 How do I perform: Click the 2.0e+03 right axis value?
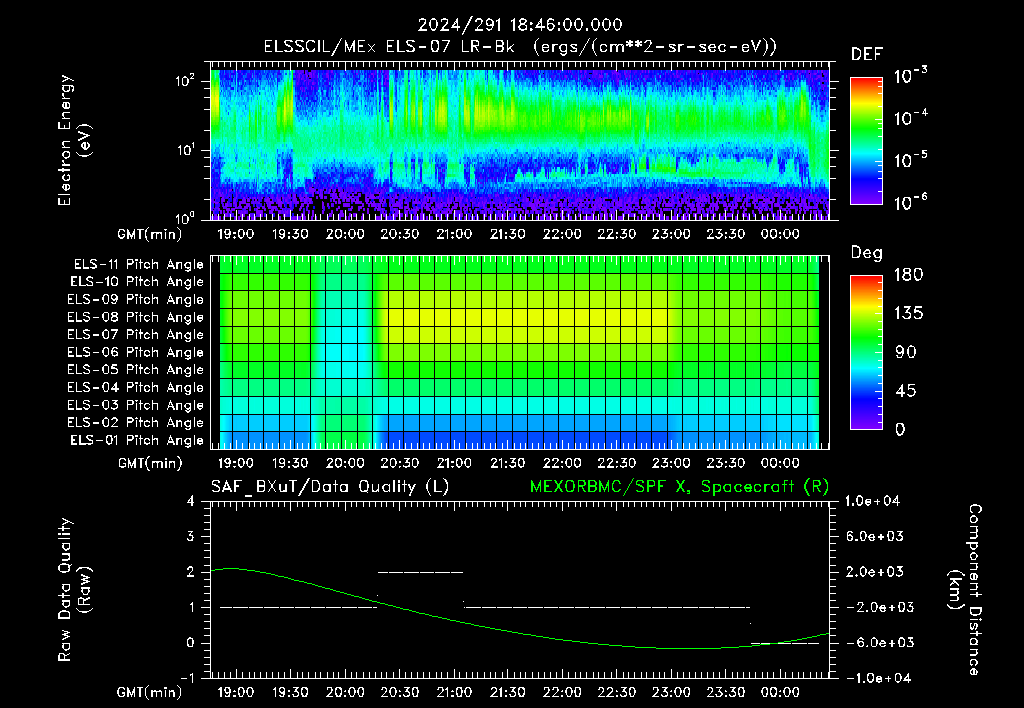click(x=875, y=572)
